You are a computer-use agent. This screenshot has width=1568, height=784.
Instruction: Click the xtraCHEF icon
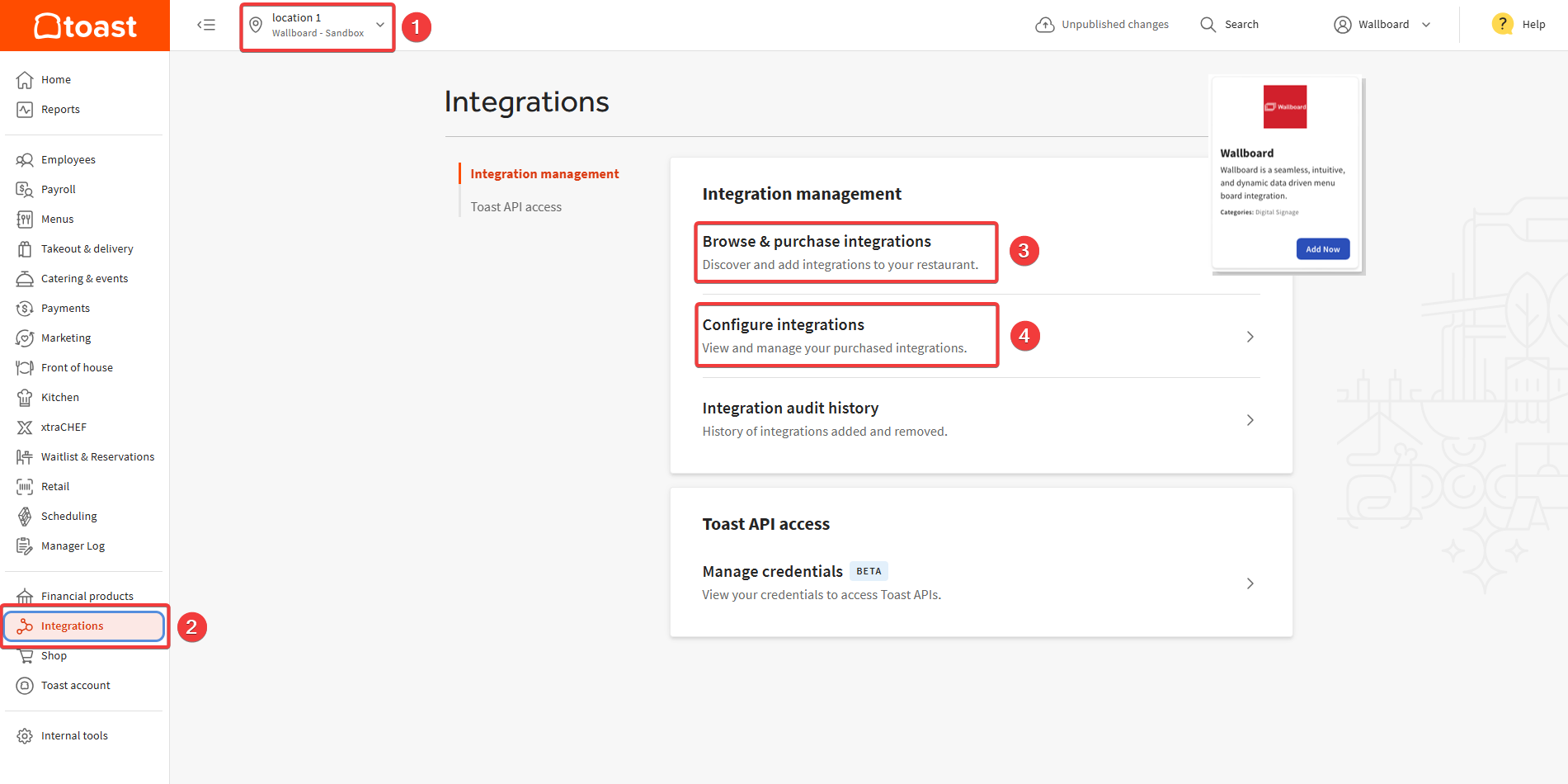point(25,427)
